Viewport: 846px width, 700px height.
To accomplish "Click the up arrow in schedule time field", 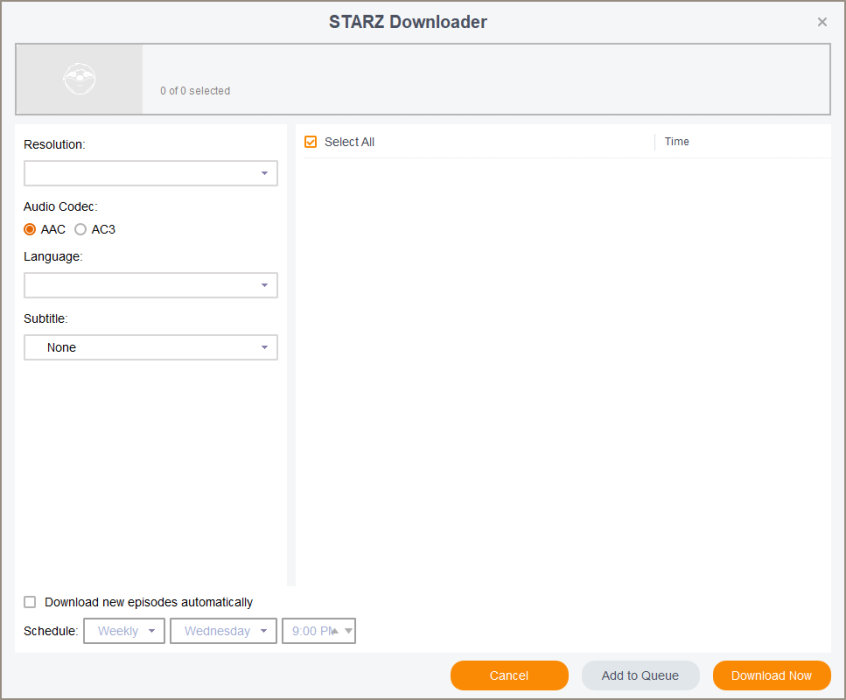I will coord(336,631).
